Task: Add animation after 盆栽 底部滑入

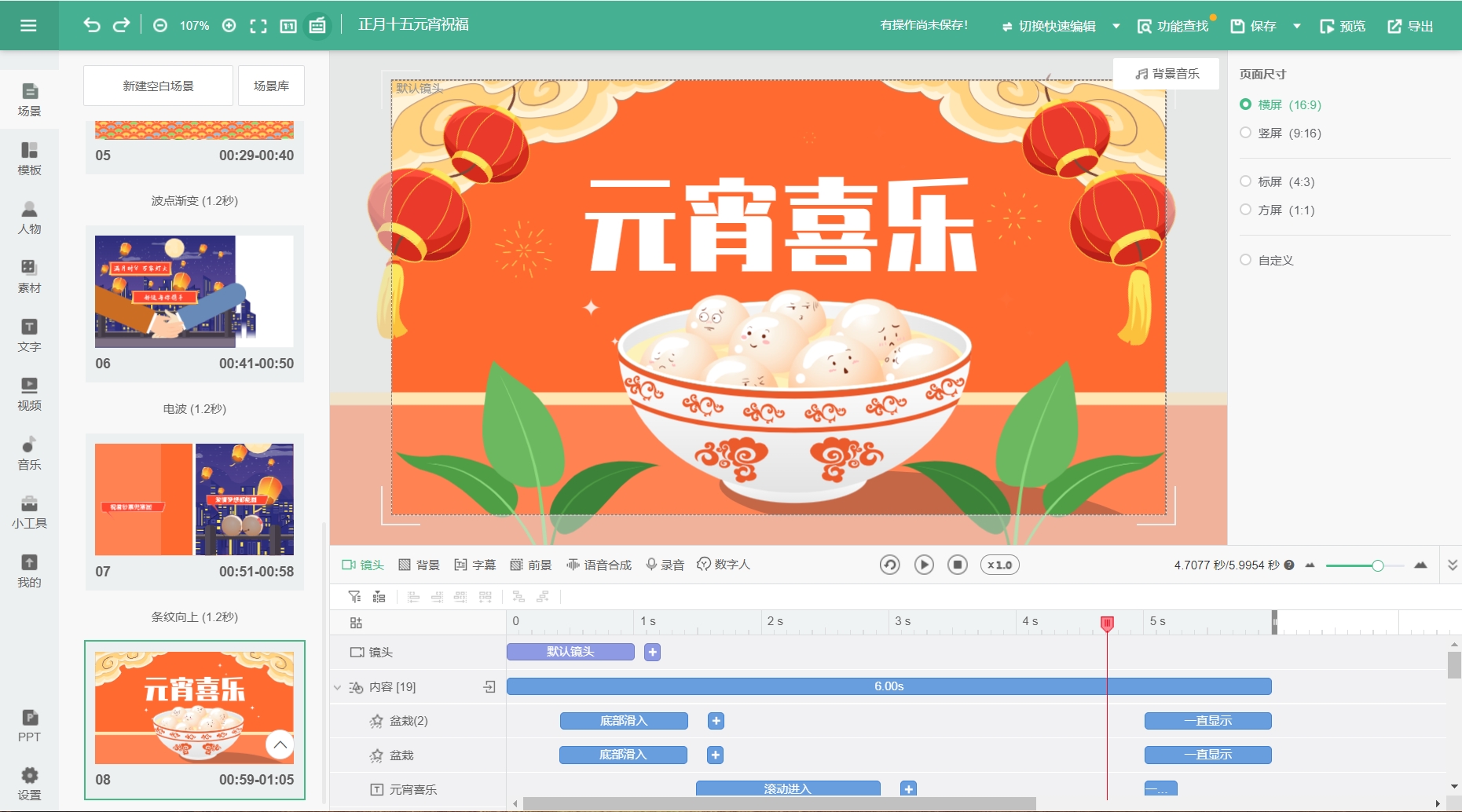Action: [x=715, y=755]
